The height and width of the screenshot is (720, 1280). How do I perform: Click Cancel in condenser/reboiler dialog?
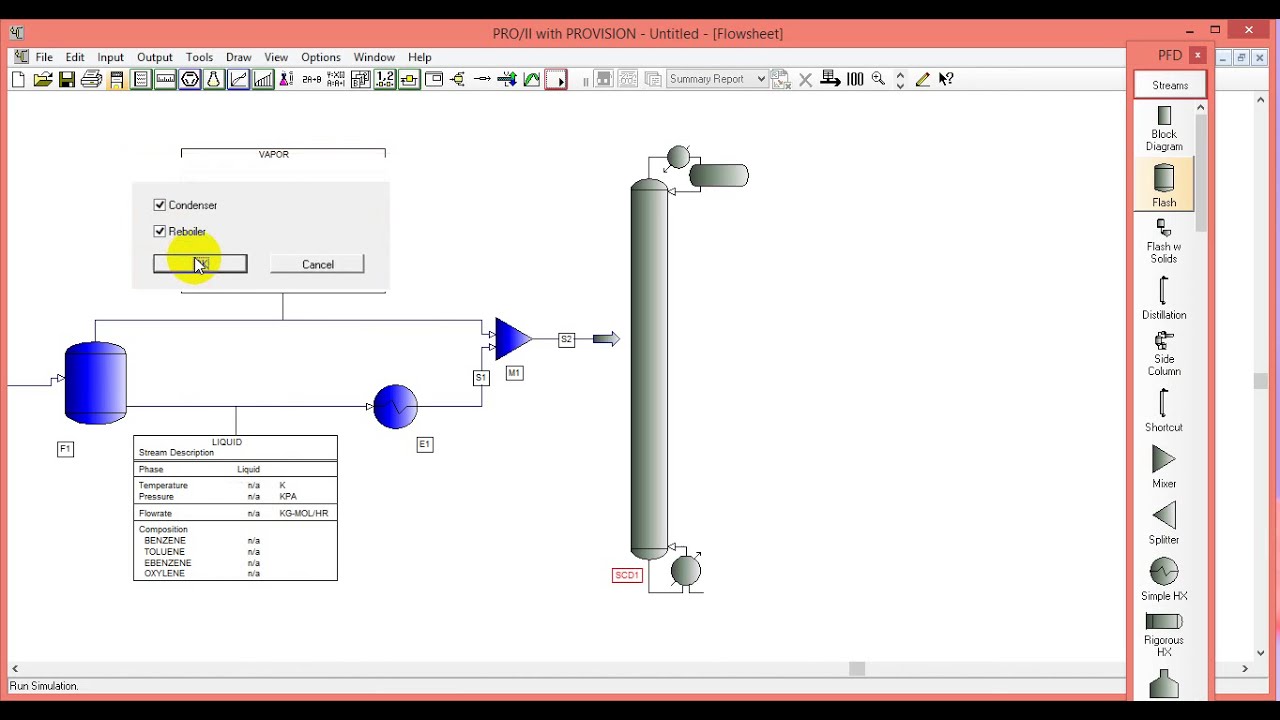pyautogui.click(x=317, y=264)
